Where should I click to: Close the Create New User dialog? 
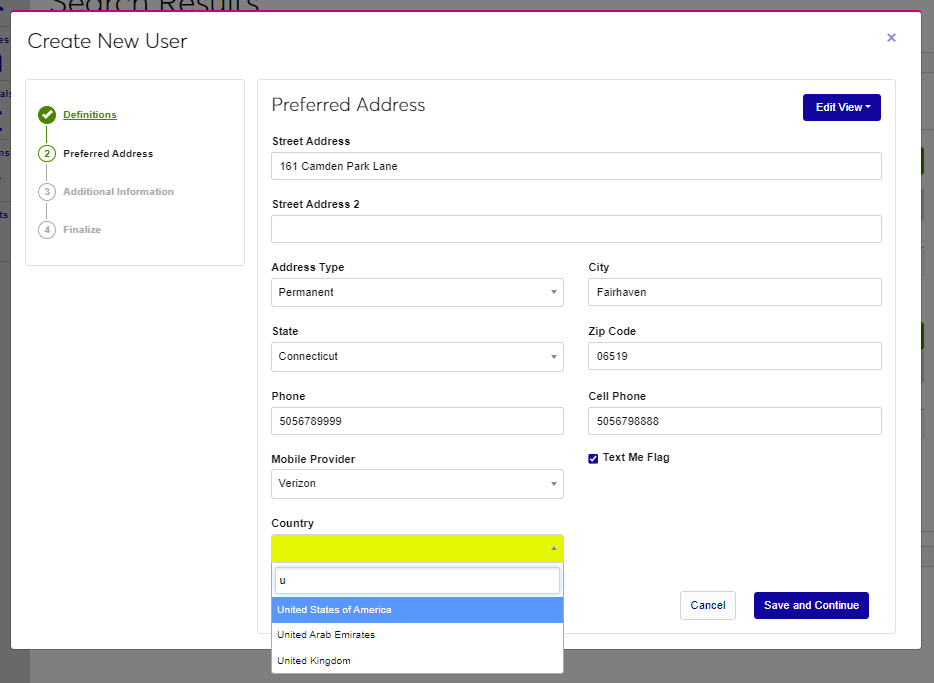891,38
